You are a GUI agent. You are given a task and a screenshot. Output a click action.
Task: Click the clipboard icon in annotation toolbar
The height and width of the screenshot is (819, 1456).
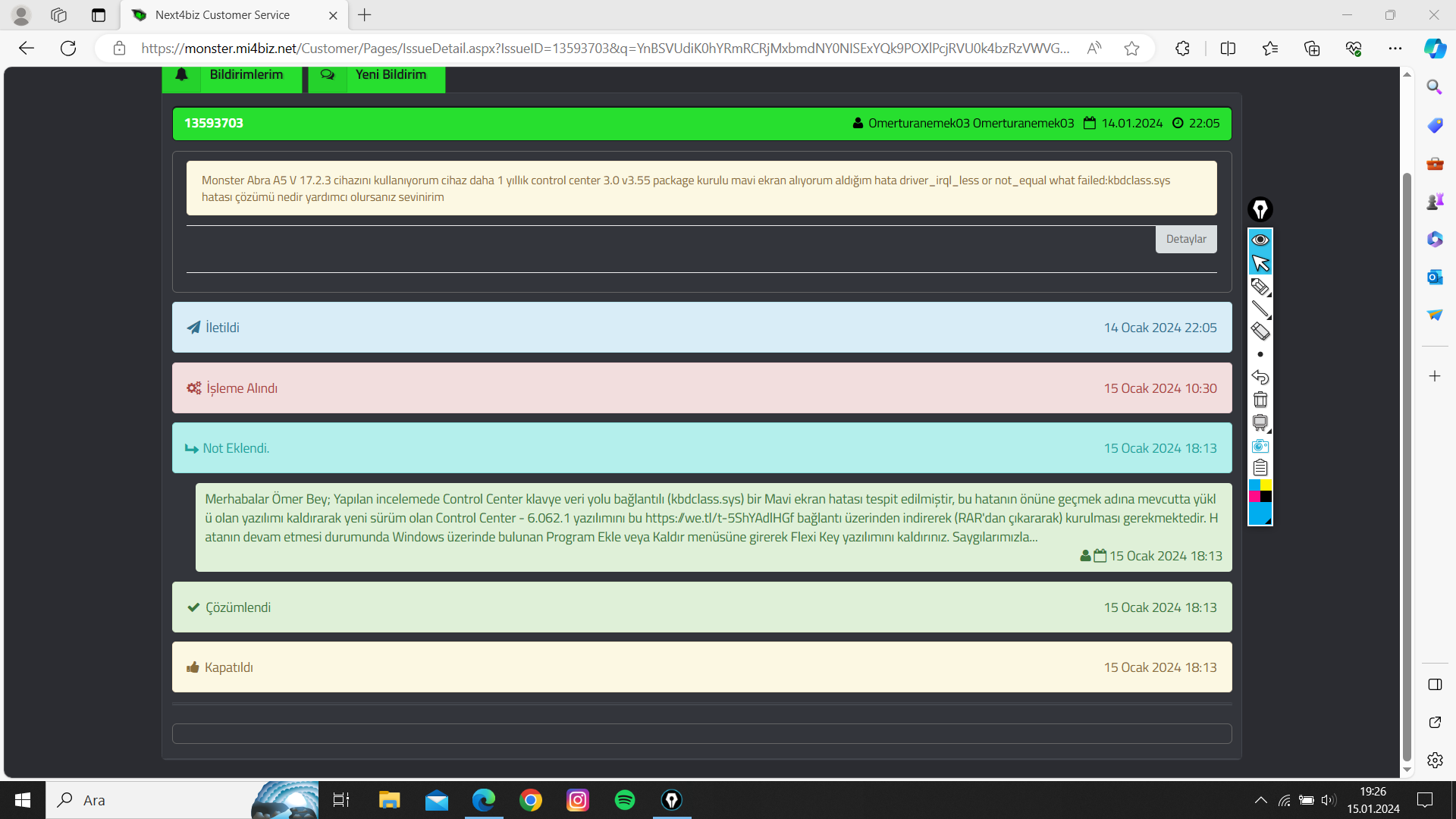point(1260,467)
